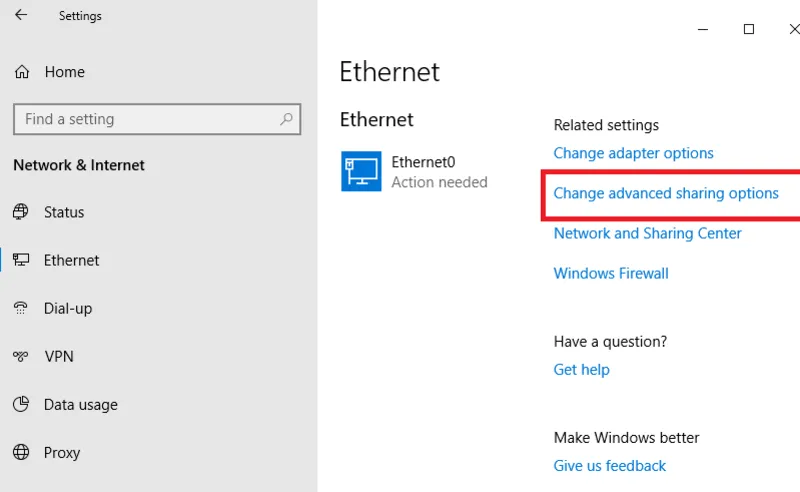Image resolution: width=800 pixels, height=492 pixels.
Task: Click the search magnifier icon
Action: tap(286, 119)
